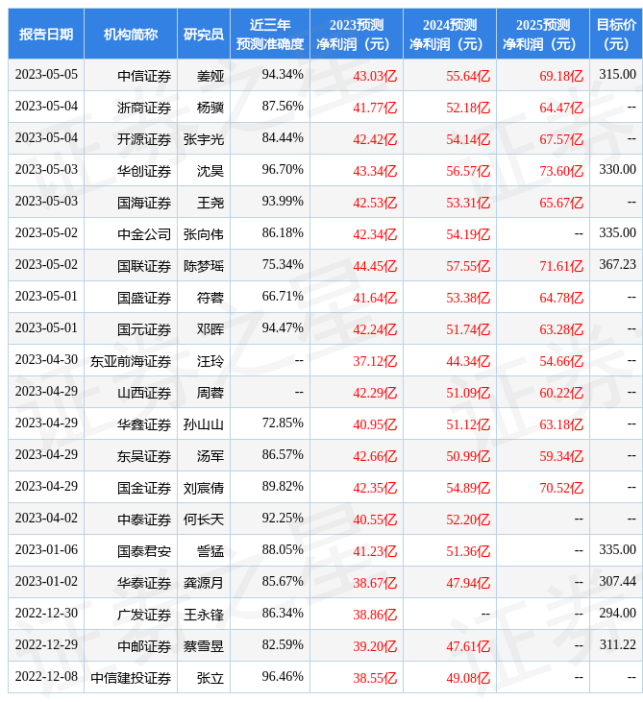
Task: Click 中金公司's target price 335.00
Action: (x=617, y=233)
